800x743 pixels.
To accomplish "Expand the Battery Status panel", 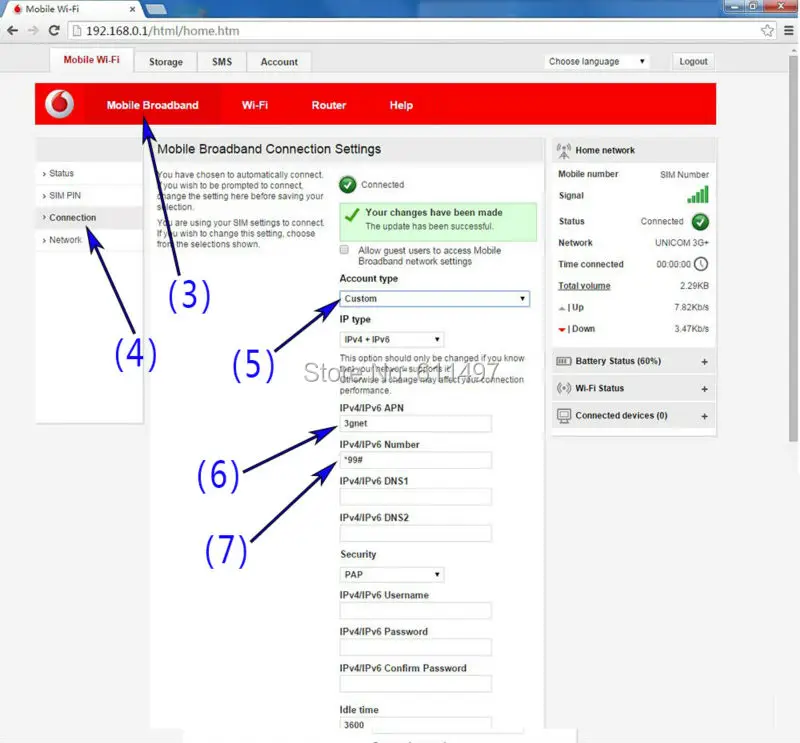I will coord(704,361).
